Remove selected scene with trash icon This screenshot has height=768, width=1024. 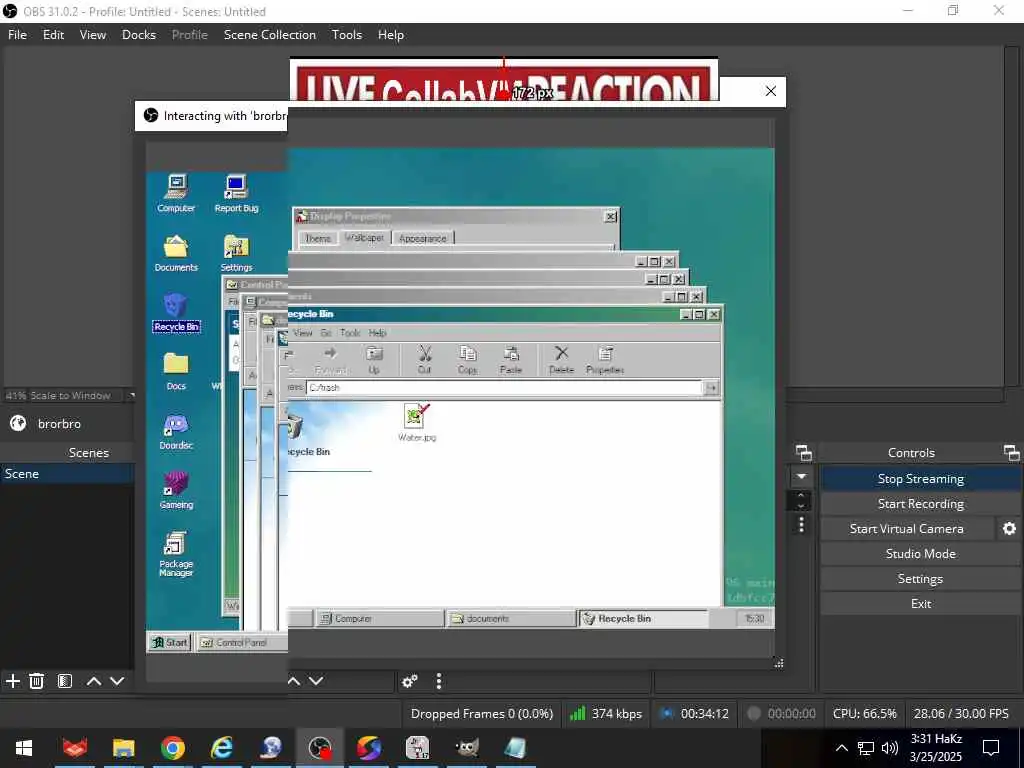click(37, 681)
